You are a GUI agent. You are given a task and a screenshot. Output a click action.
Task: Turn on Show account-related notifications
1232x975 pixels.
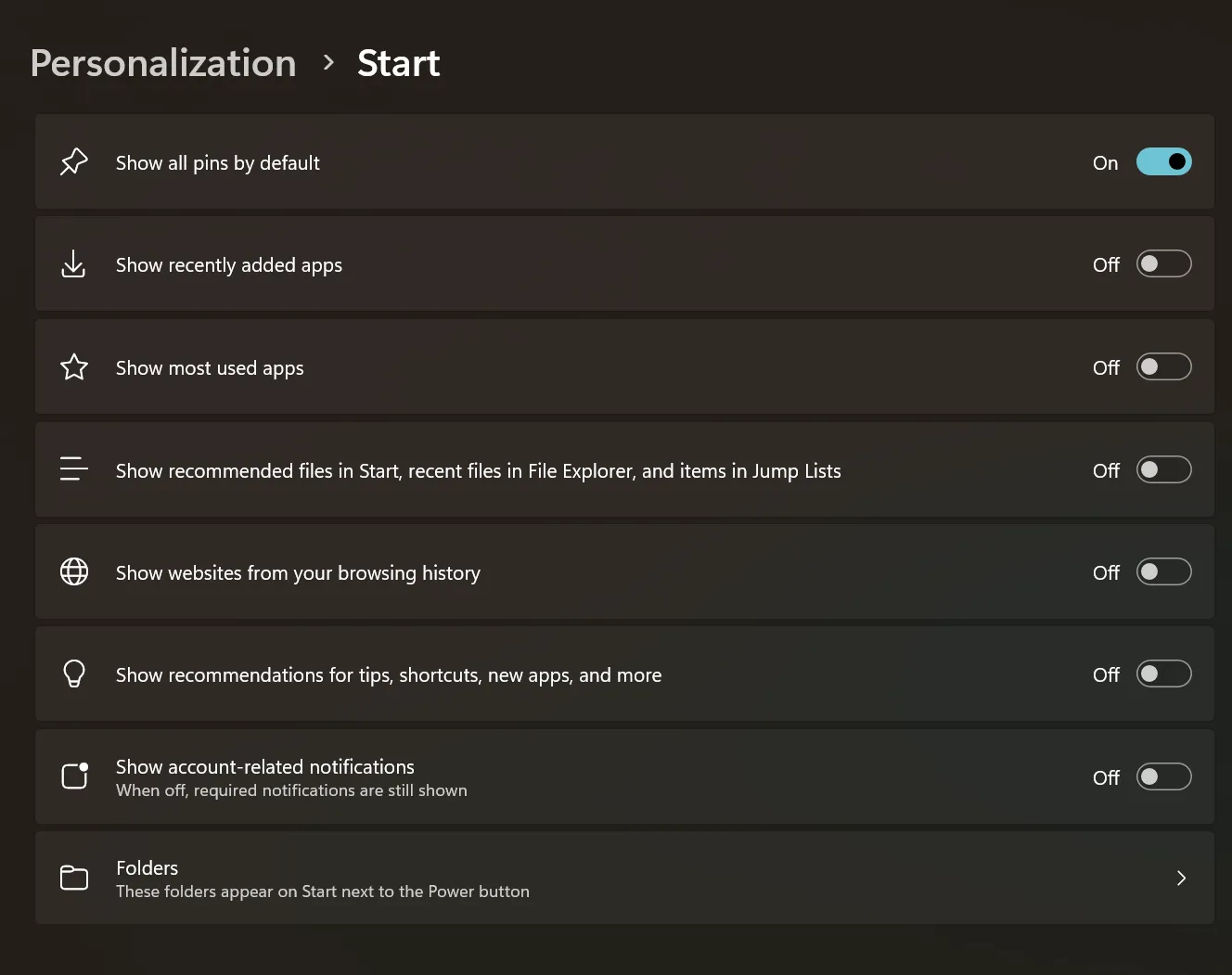[1163, 776]
